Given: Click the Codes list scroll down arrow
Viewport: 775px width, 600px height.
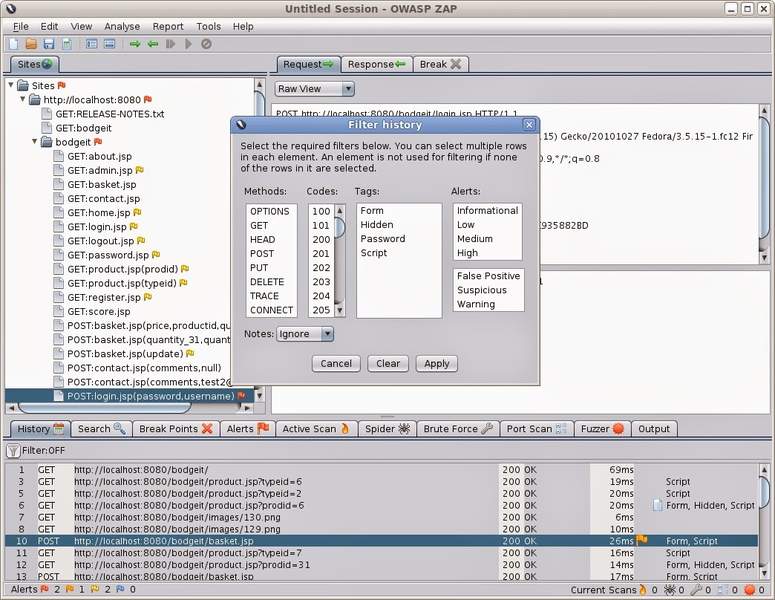Looking at the screenshot, I should (x=340, y=310).
